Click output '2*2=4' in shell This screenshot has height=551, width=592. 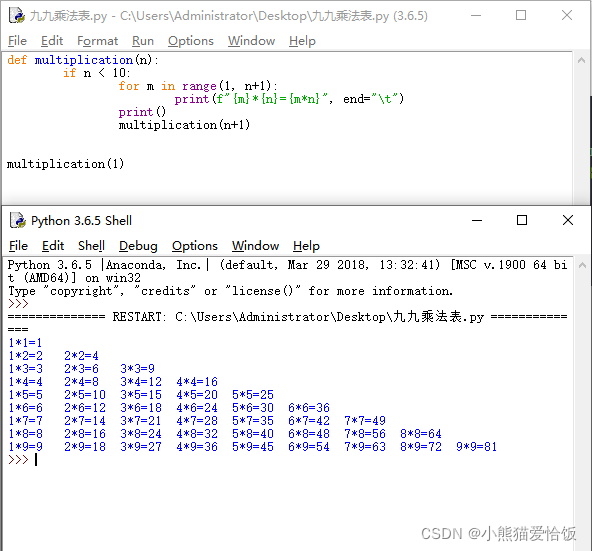[x=81, y=356]
